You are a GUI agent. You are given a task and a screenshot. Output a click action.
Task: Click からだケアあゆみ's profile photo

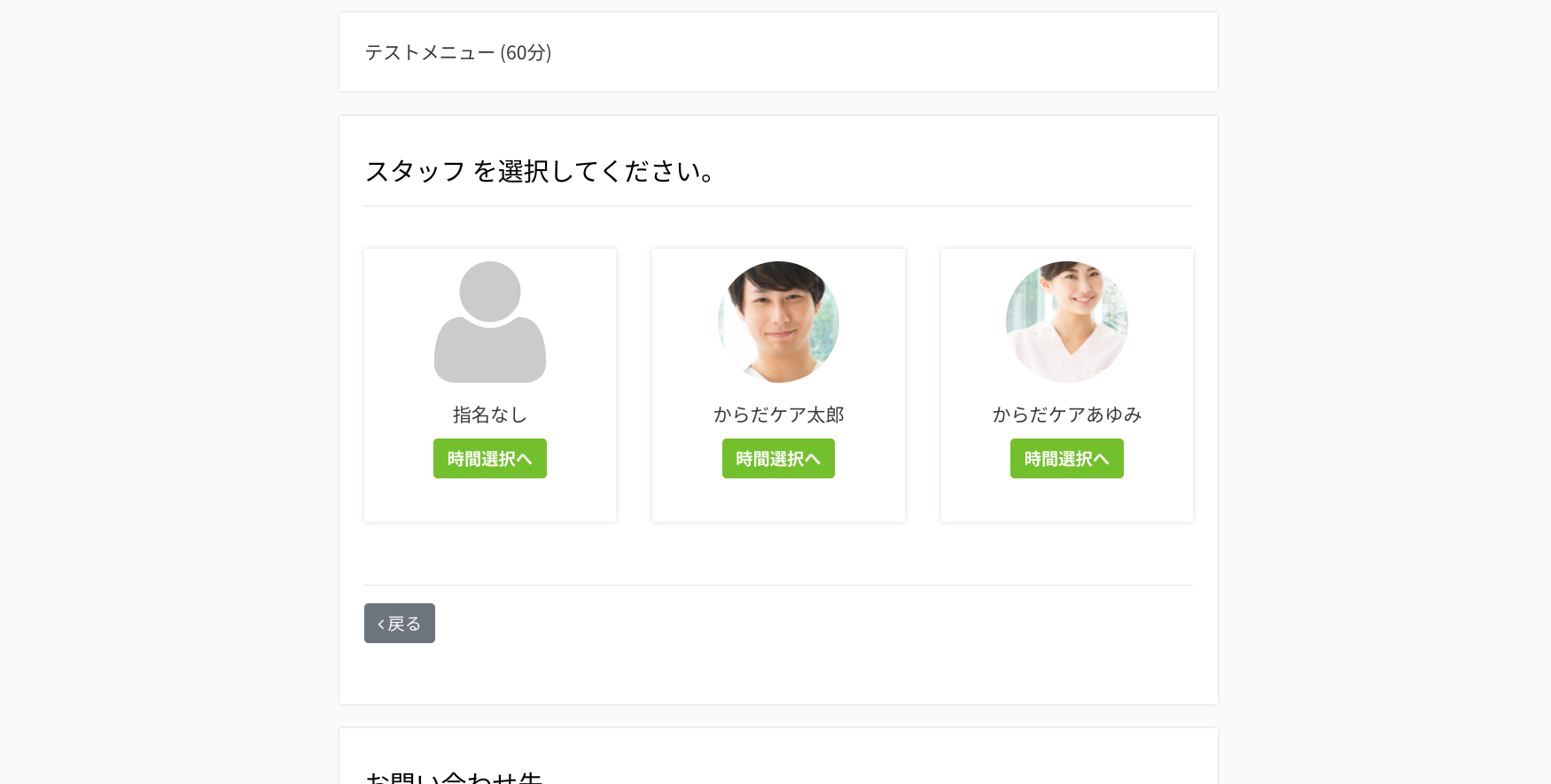click(x=1066, y=322)
